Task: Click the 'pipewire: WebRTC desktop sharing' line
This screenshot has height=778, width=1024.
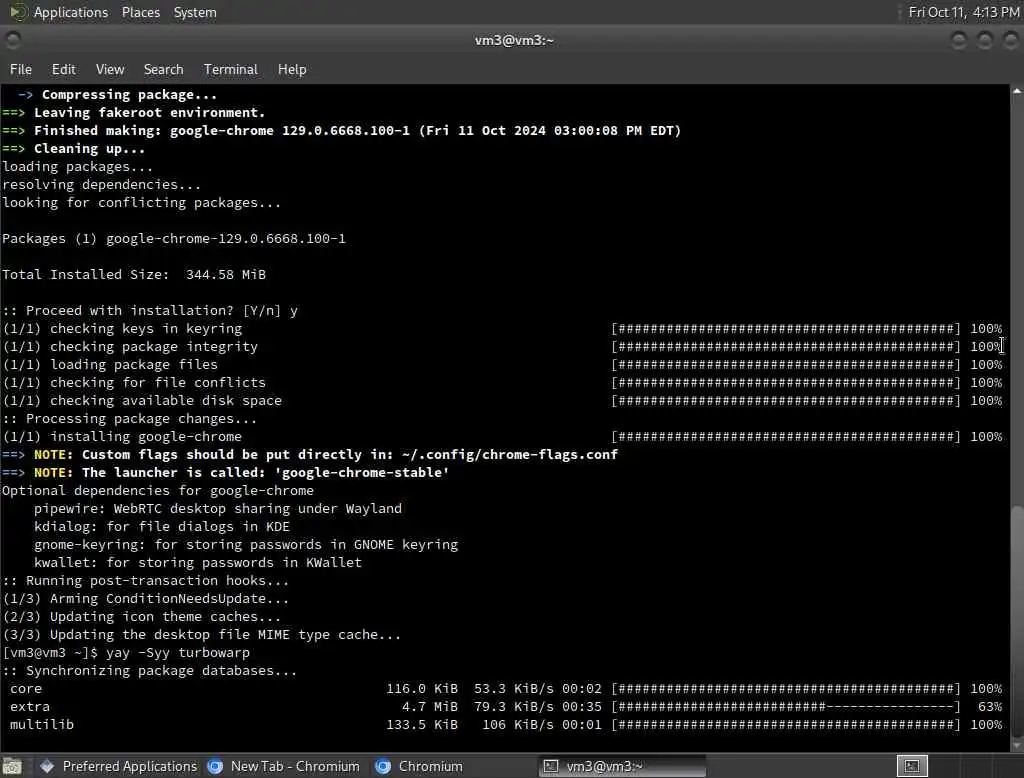Action: 218,508
